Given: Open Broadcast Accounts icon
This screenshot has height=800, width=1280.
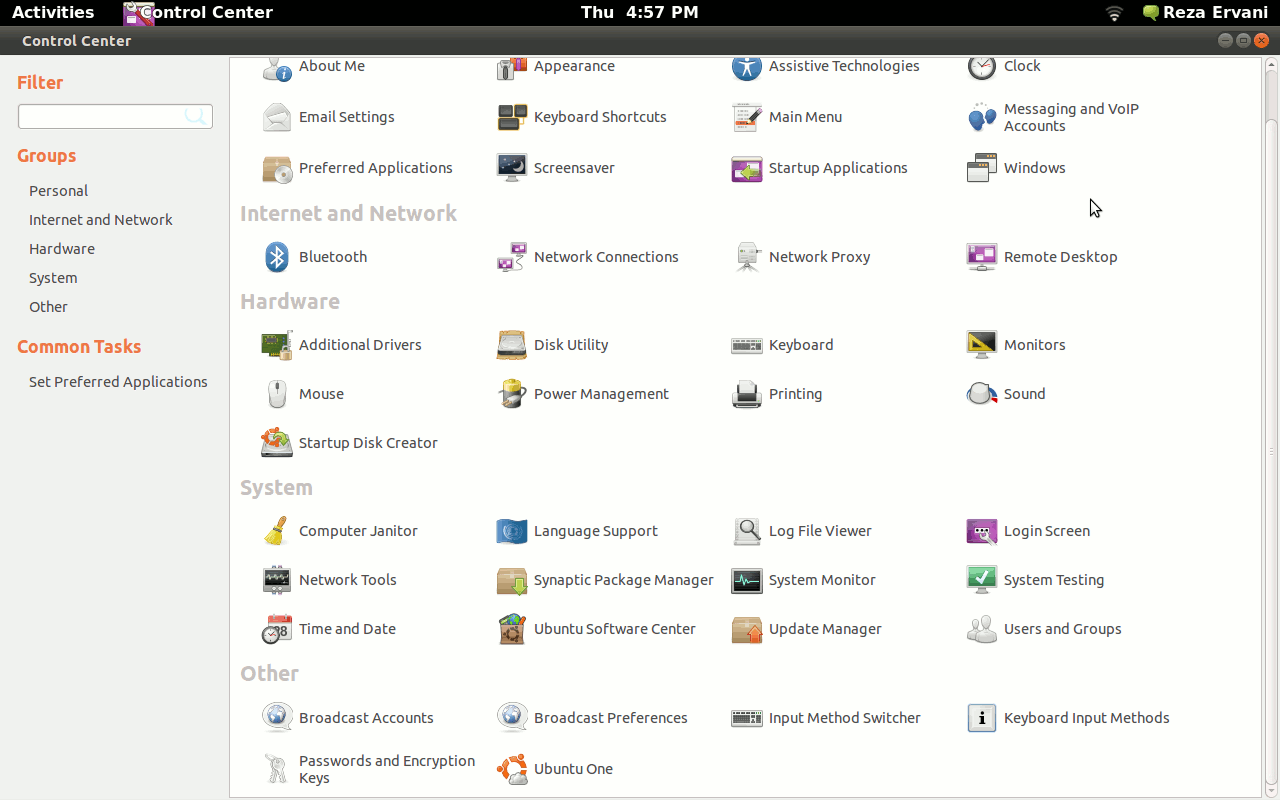Looking at the screenshot, I should coord(277,718).
